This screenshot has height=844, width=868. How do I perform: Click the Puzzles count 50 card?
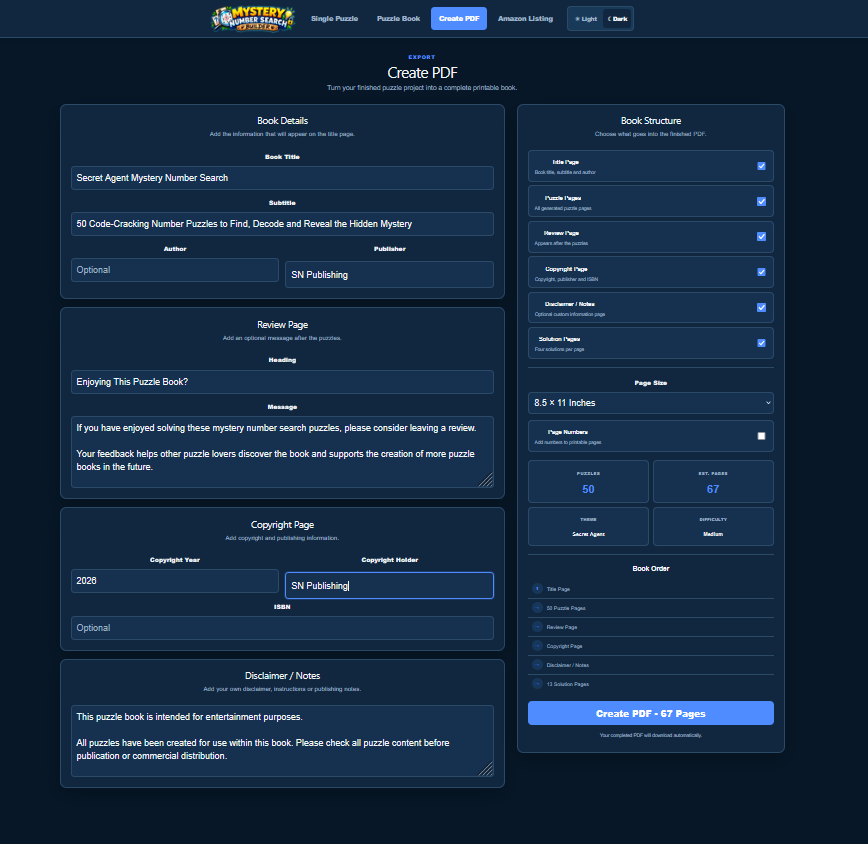588,481
